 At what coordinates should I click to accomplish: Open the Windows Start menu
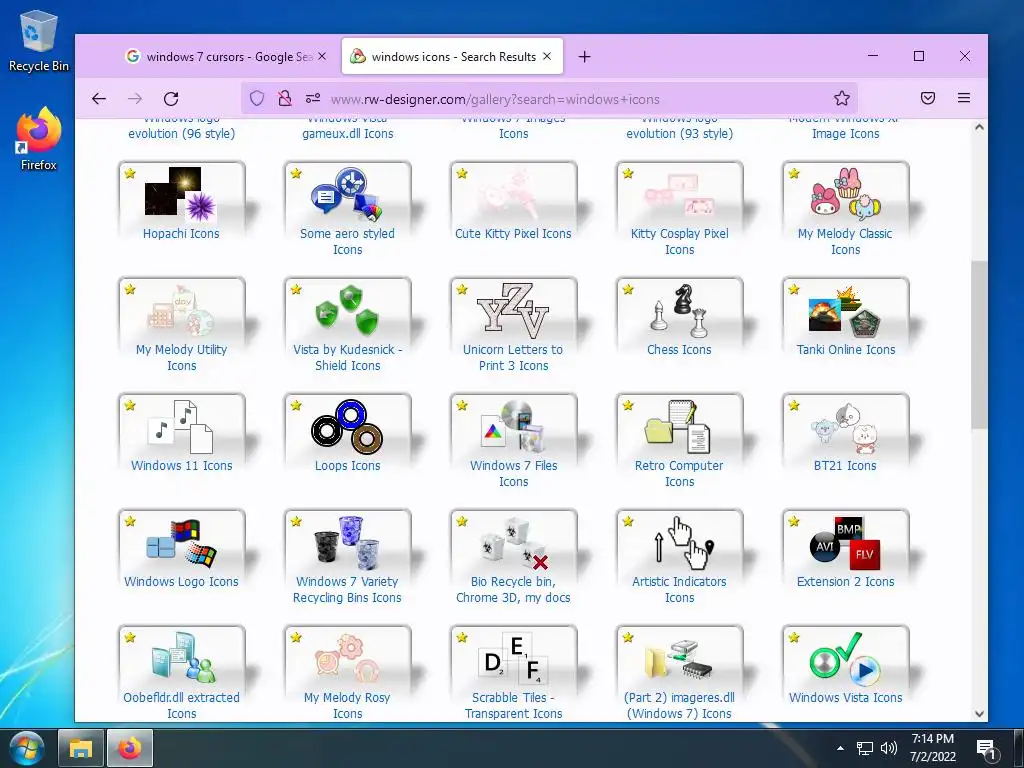[26, 748]
